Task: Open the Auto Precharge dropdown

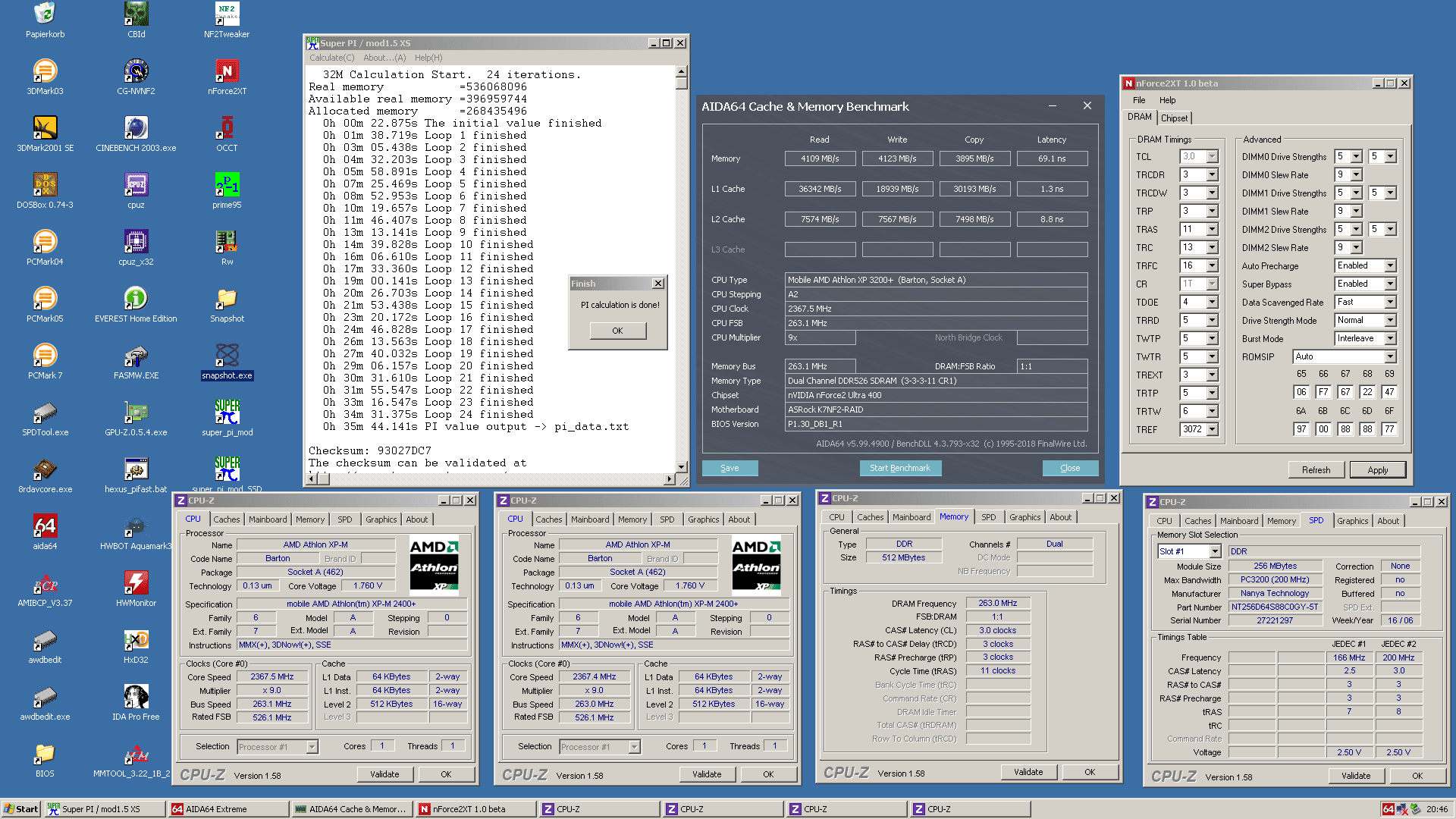Action: point(1390,266)
